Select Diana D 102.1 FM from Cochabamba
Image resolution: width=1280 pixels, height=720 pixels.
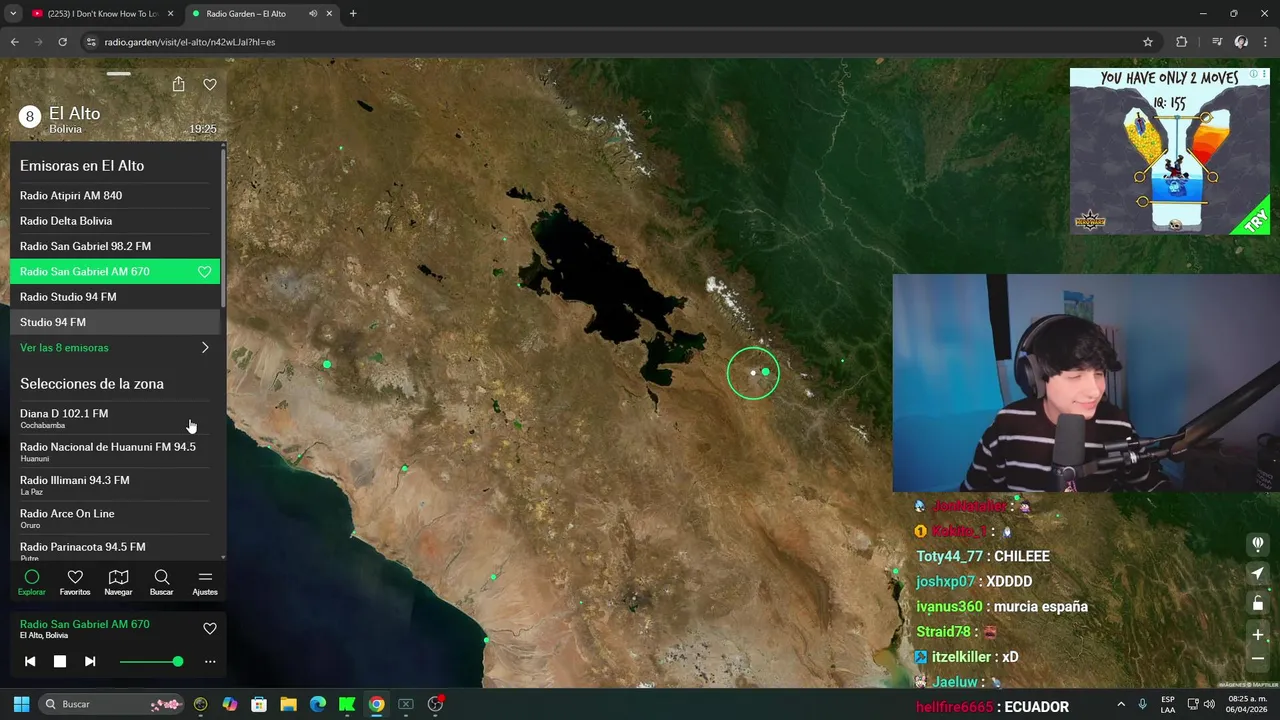click(x=115, y=418)
